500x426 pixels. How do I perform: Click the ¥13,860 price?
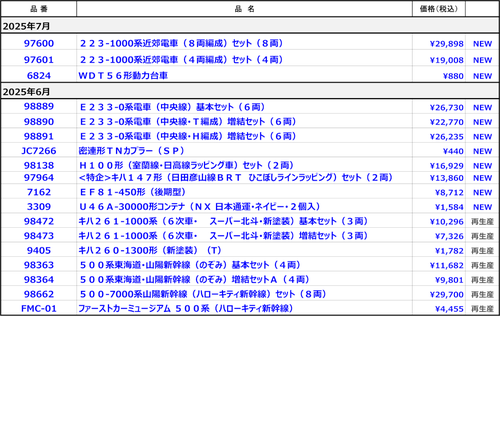point(447,178)
